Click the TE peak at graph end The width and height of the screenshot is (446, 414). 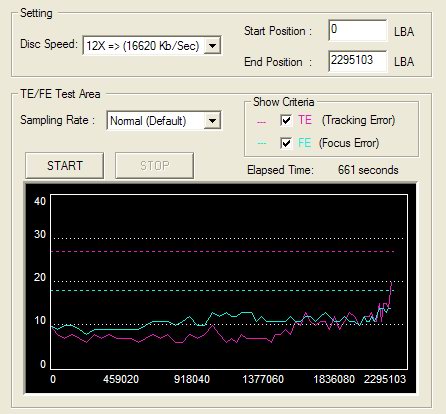(x=392, y=283)
